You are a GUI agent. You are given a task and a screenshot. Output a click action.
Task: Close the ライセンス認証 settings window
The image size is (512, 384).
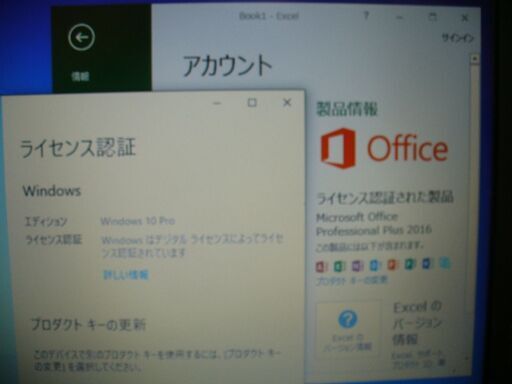click(287, 102)
